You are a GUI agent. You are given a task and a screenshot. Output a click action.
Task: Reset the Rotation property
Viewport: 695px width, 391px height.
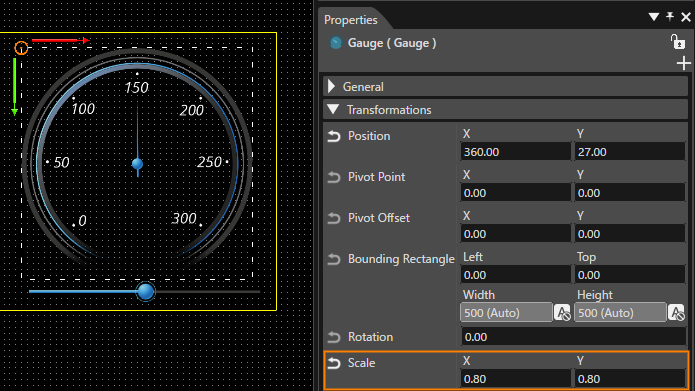(x=334, y=337)
